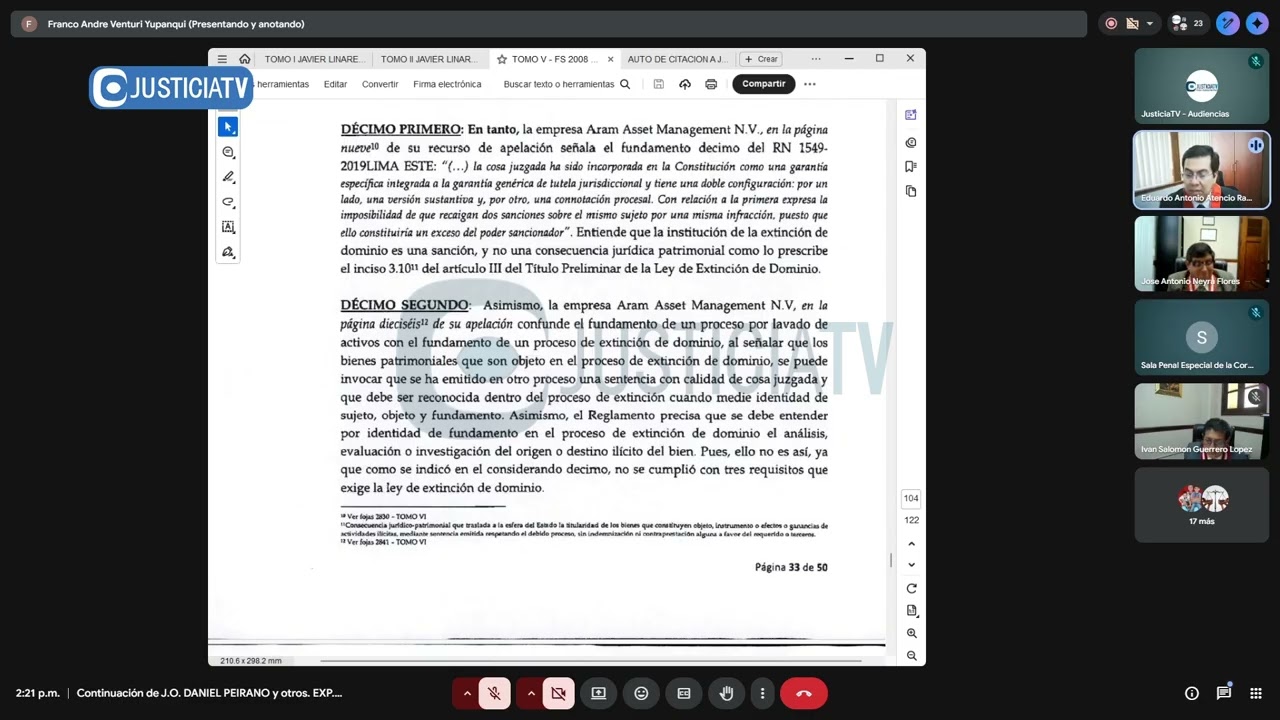Select Ivan Salomon Guerrero Lopez video tile
The width and height of the screenshot is (1280, 720).
[1202, 421]
